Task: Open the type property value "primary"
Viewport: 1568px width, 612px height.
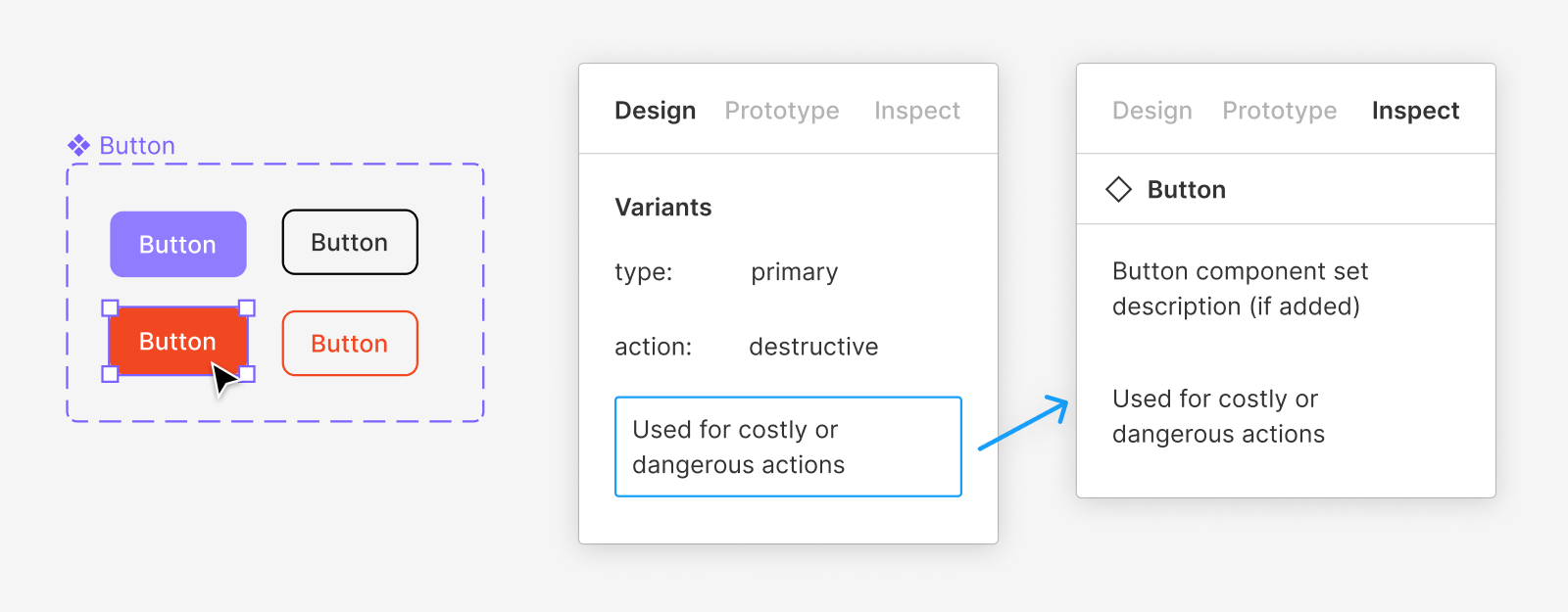Action: 794,272
